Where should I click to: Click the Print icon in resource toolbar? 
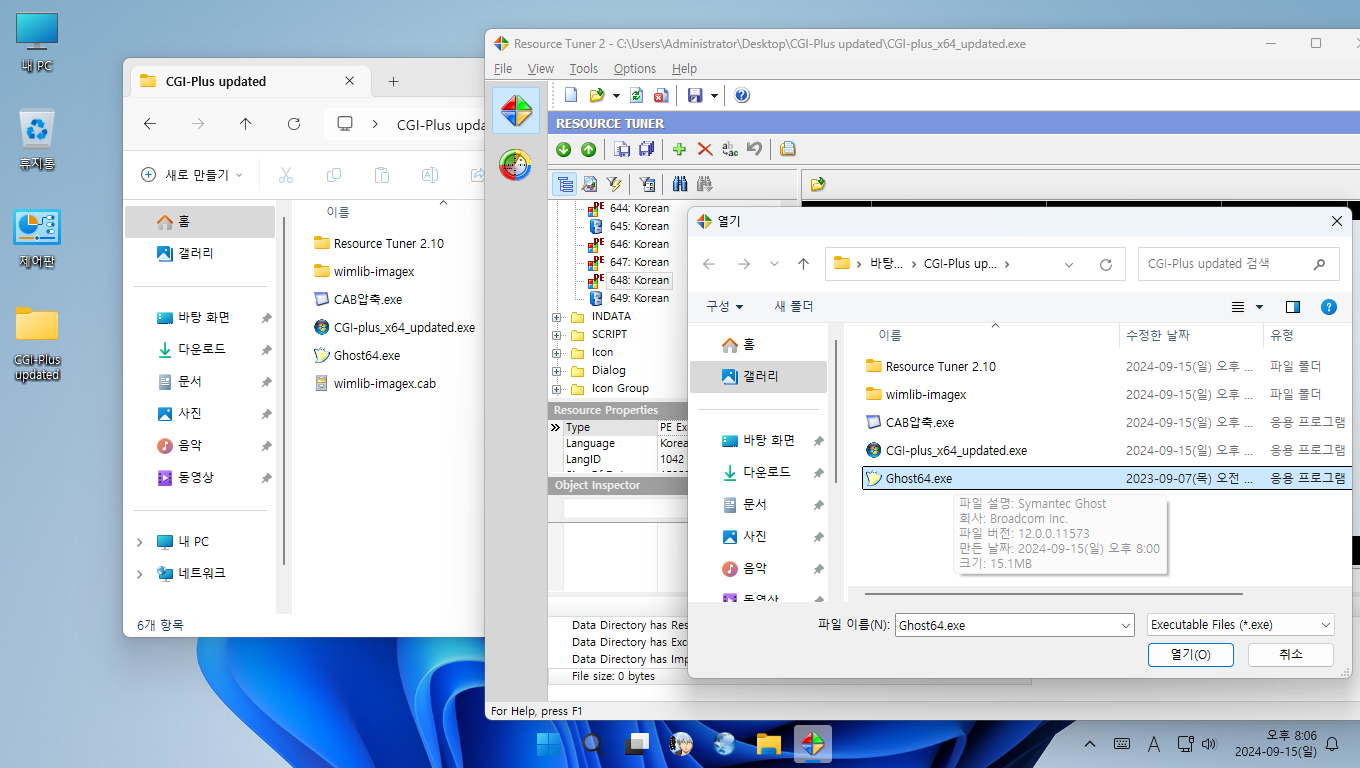pos(788,149)
